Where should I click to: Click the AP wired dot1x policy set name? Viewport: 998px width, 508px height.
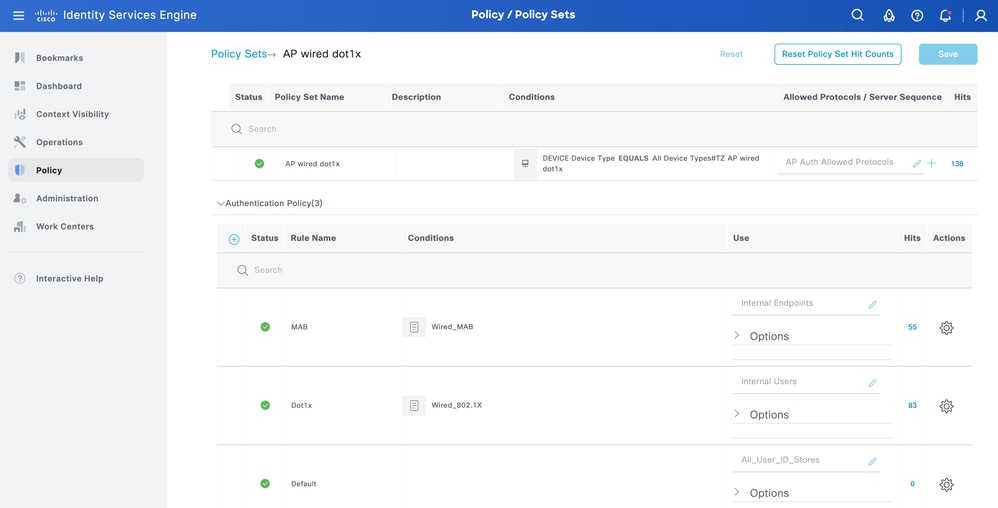pyautogui.click(x=313, y=164)
